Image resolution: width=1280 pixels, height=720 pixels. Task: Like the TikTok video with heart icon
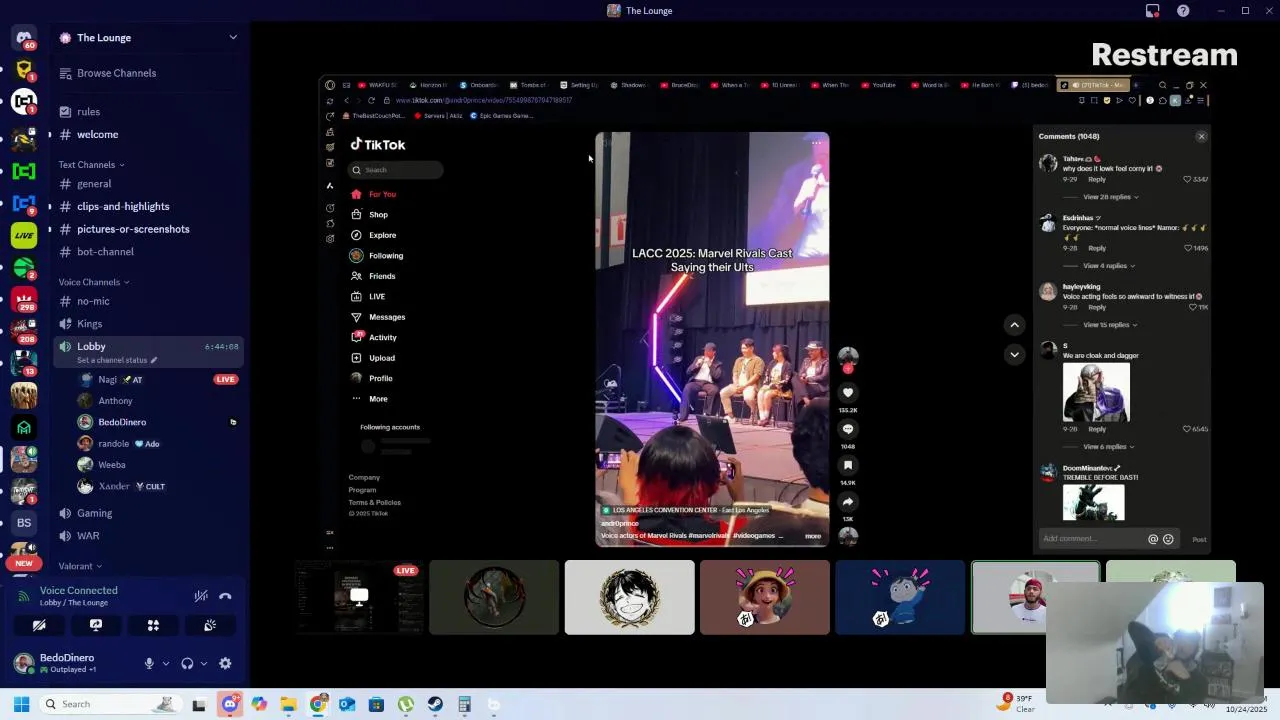coord(848,393)
